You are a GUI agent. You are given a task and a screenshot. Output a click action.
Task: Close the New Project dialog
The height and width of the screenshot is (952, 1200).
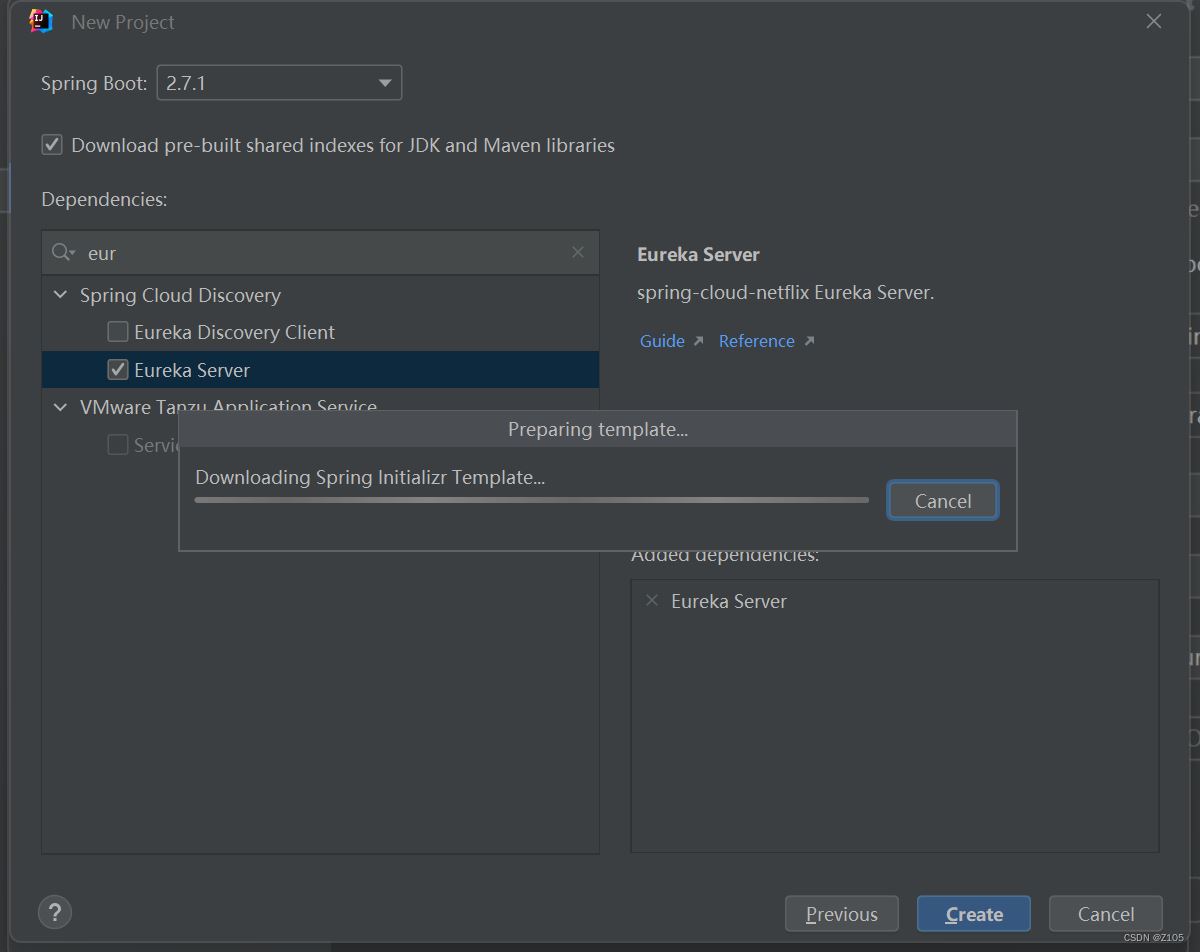1154,21
